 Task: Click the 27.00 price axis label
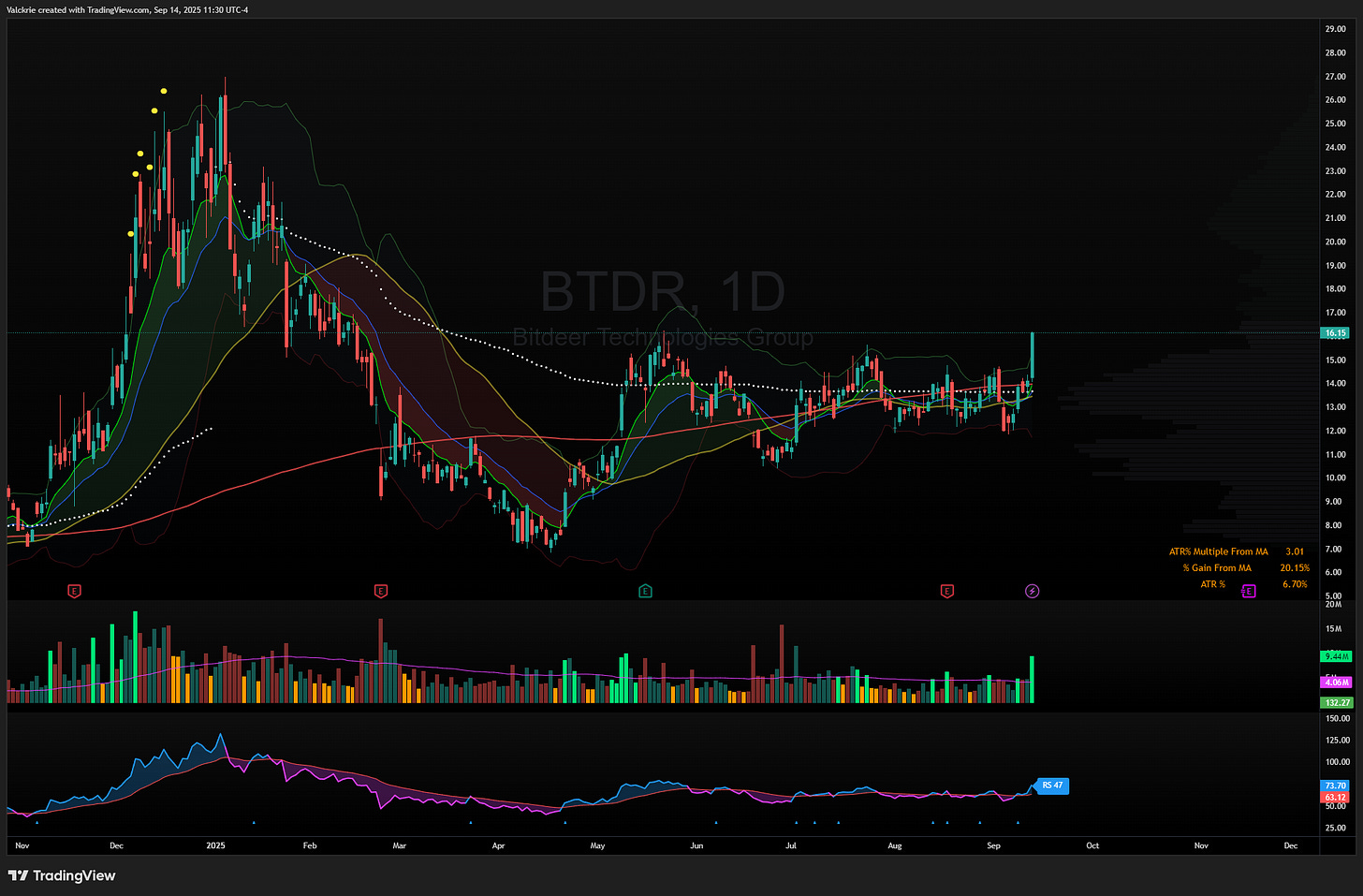1336,77
